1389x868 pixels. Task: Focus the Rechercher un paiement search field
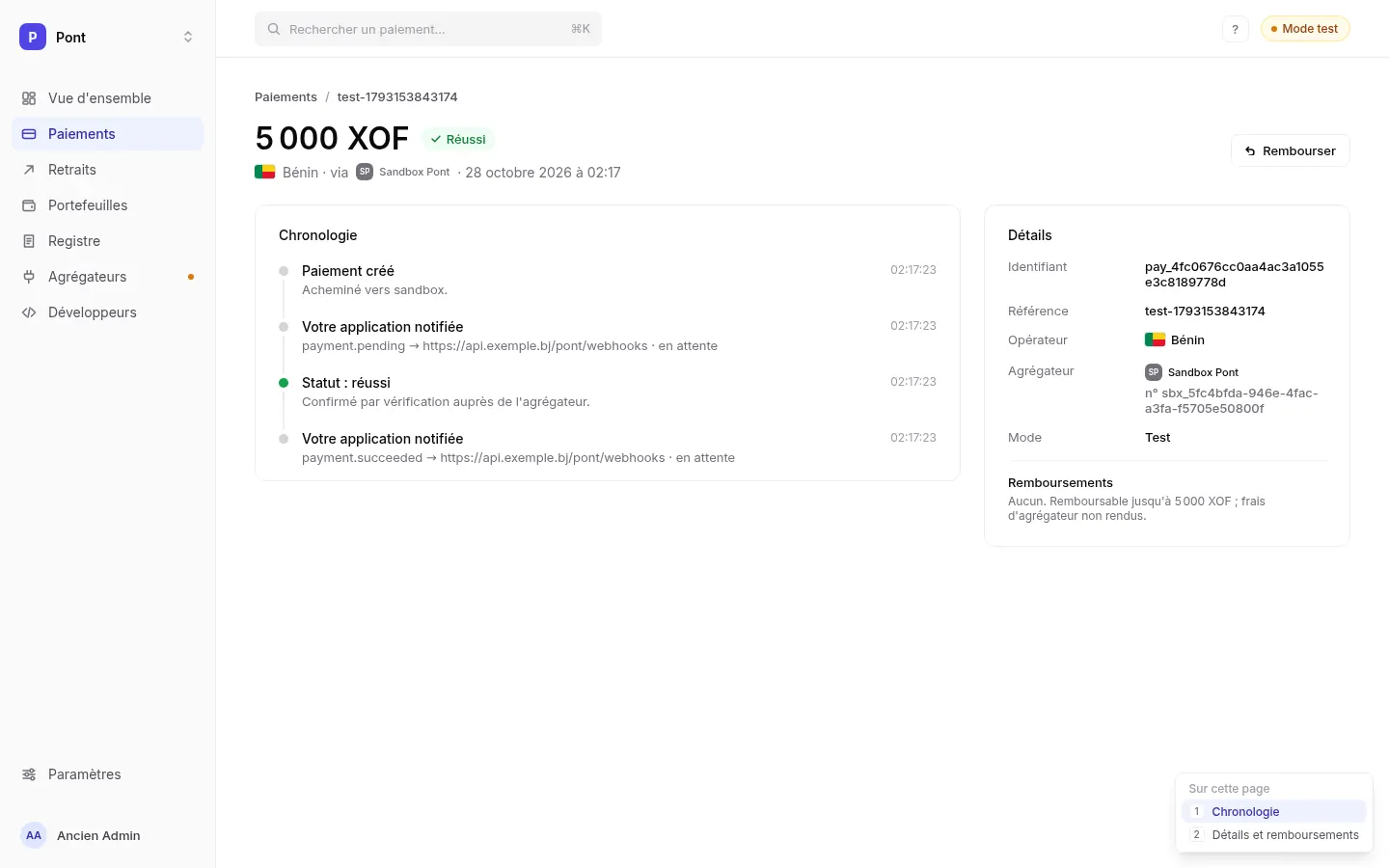(x=428, y=29)
